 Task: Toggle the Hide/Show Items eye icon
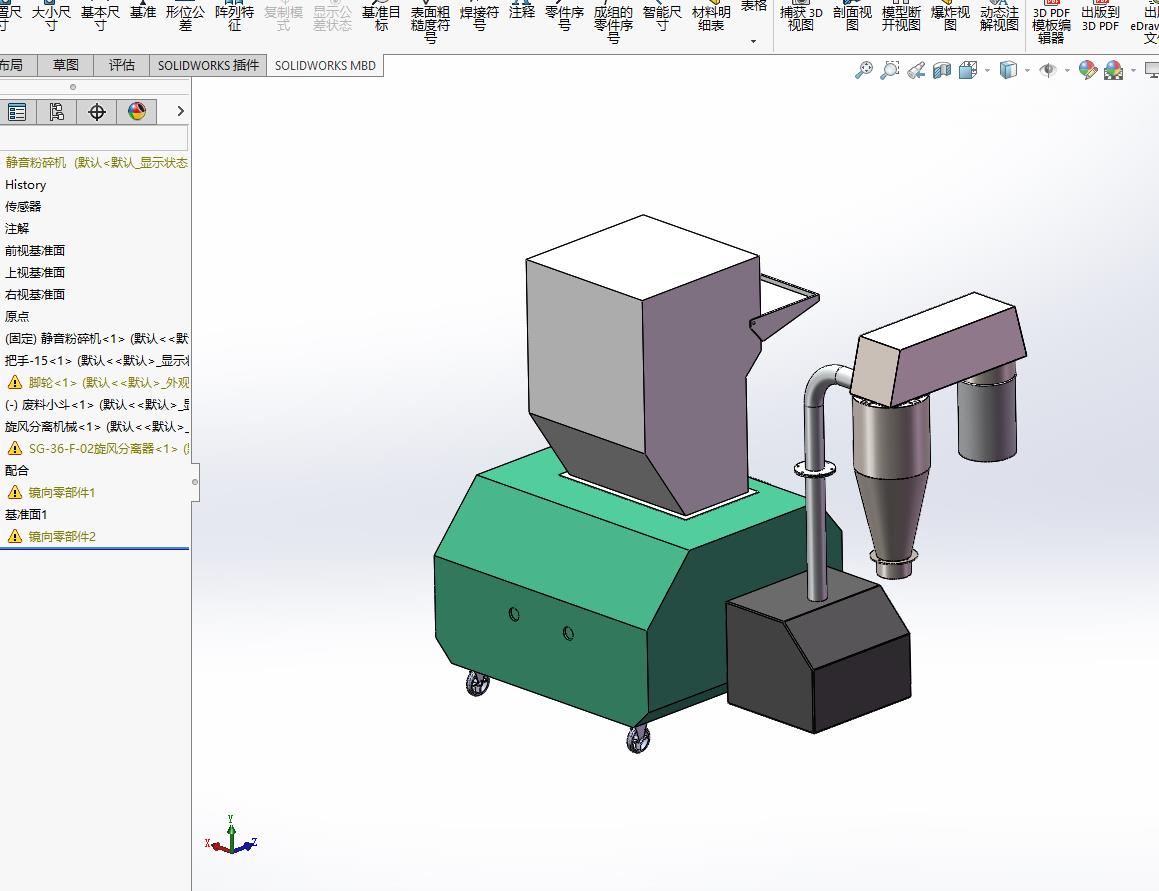(1047, 70)
